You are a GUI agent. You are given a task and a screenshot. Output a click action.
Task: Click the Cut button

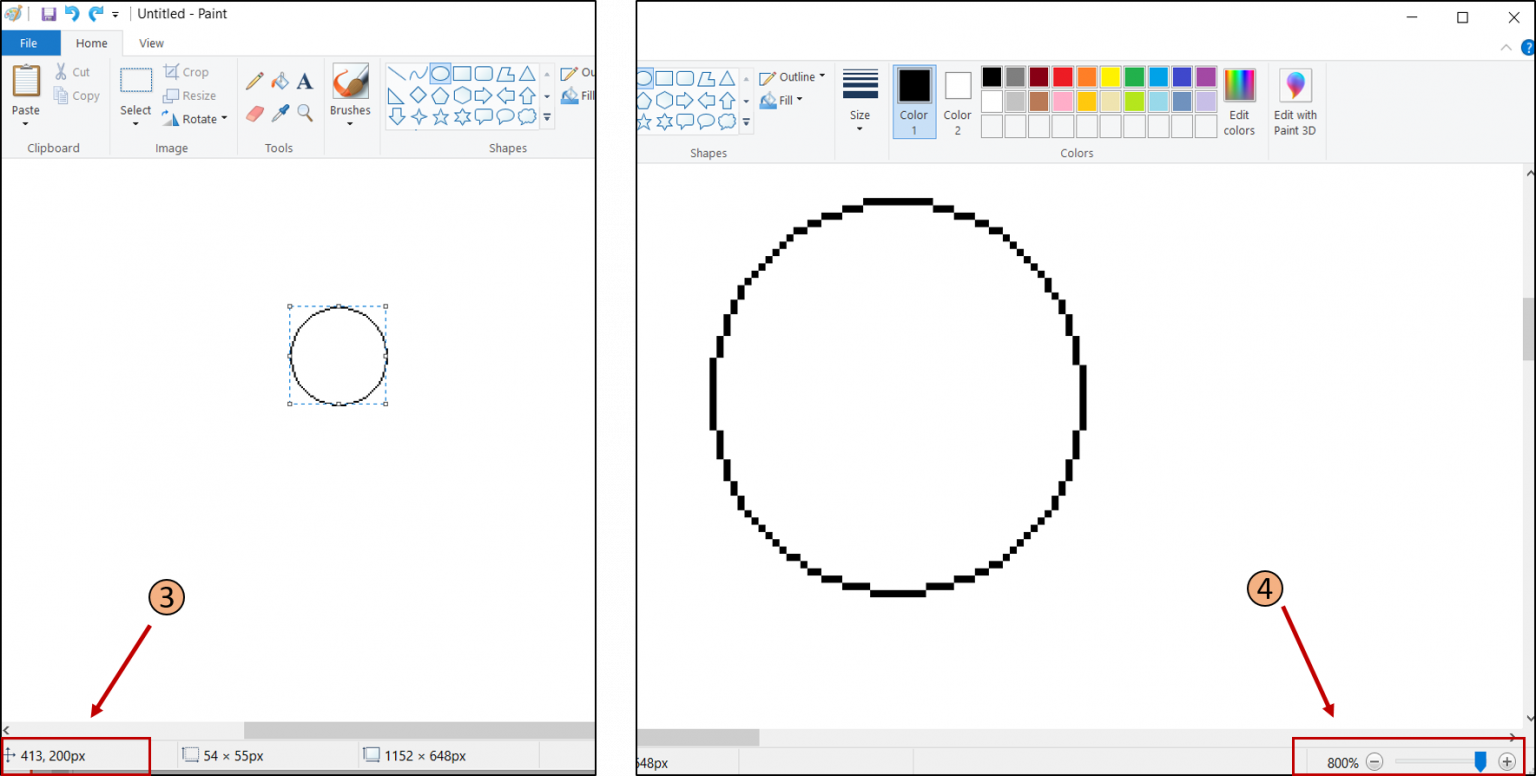(x=72, y=72)
